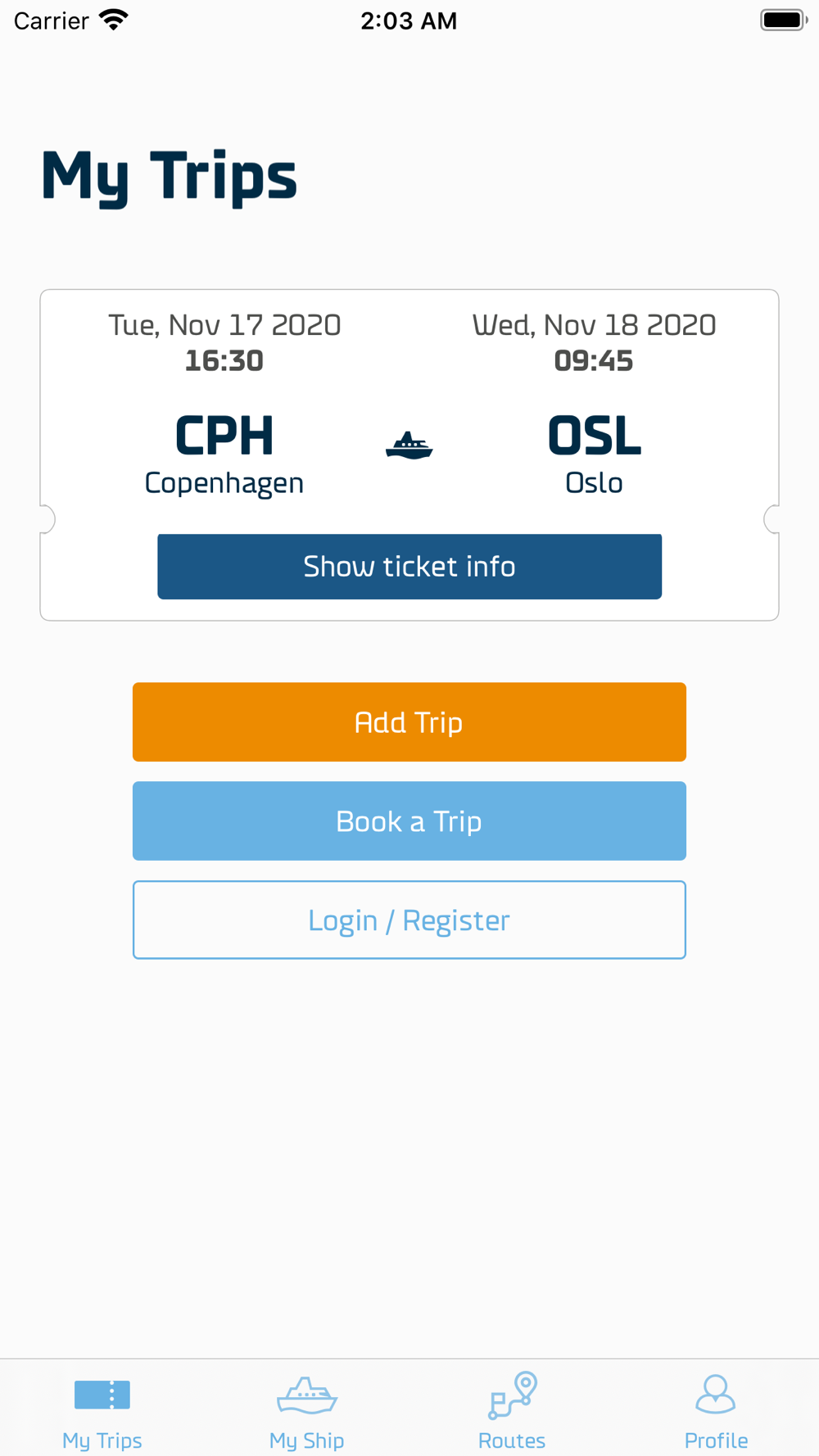Click the Show ticket info button
This screenshot has width=819, height=1456.
(409, 567)
